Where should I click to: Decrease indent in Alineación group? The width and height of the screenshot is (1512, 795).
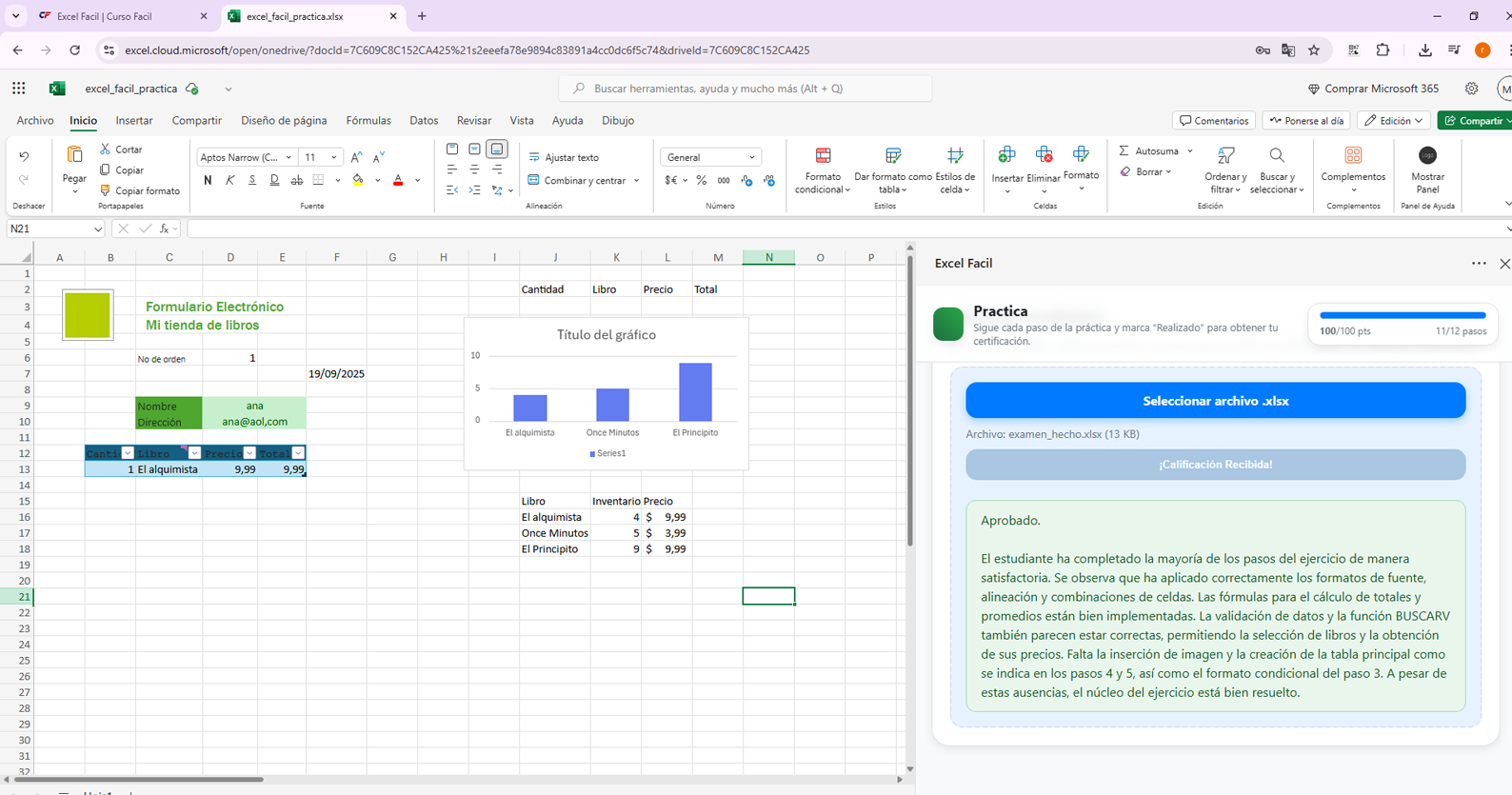pos(452,190)
